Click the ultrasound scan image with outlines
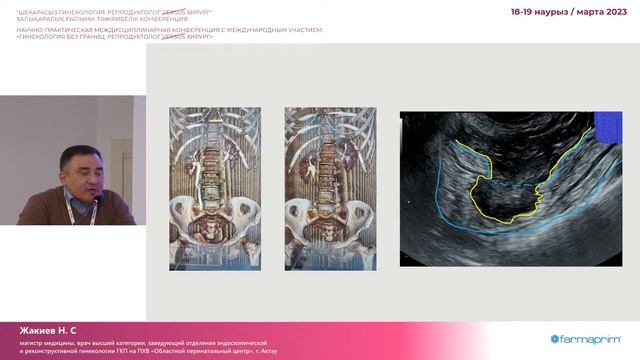The width and height of the screenshot is (640, 360). 511,189
